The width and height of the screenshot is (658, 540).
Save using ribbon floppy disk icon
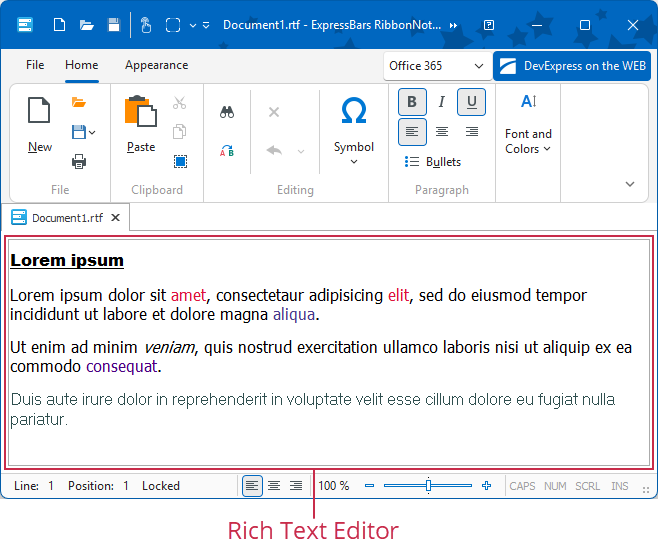[79, 132]
